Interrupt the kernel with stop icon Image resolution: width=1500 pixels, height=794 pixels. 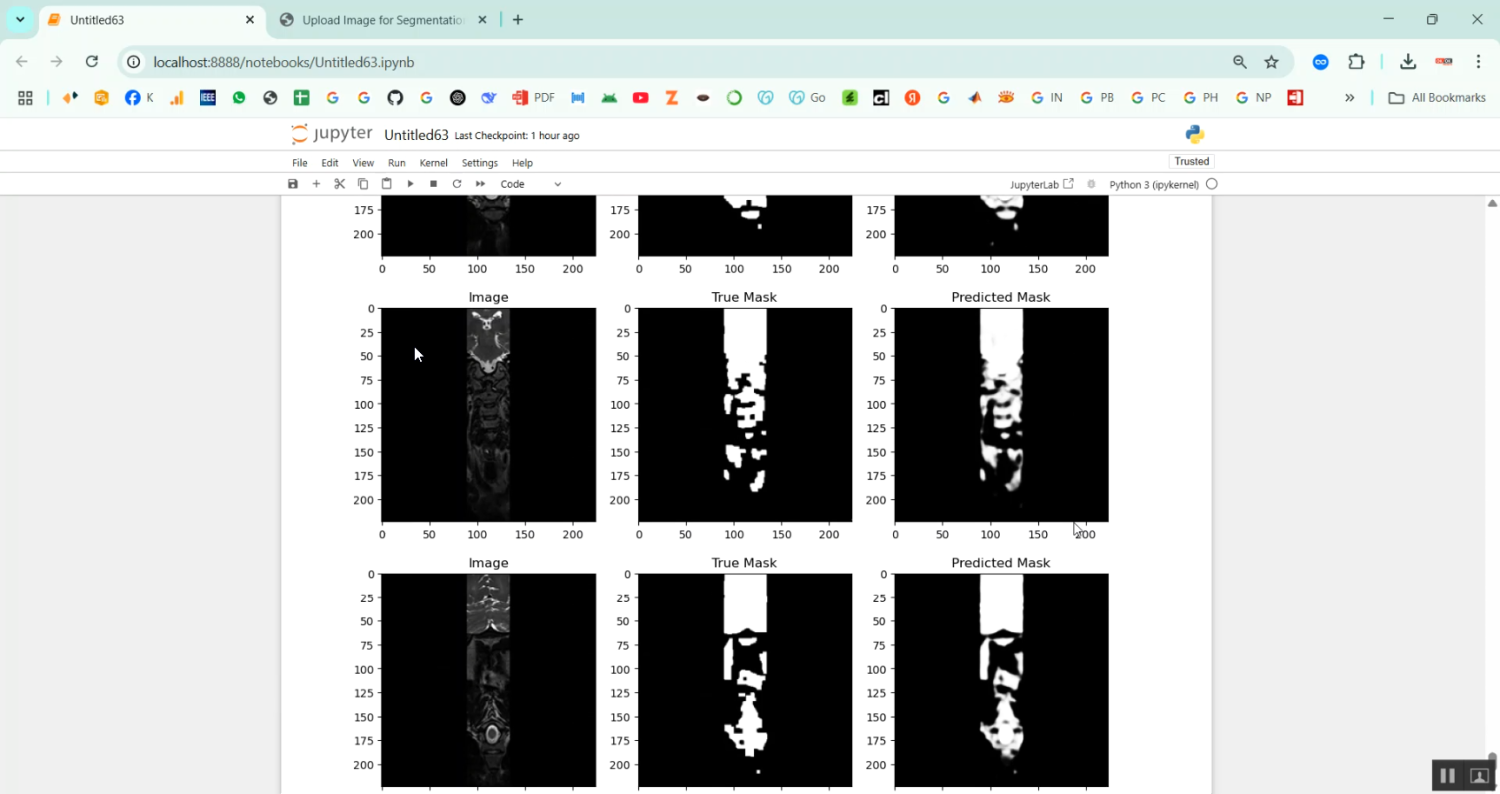[x=433, y=184]
